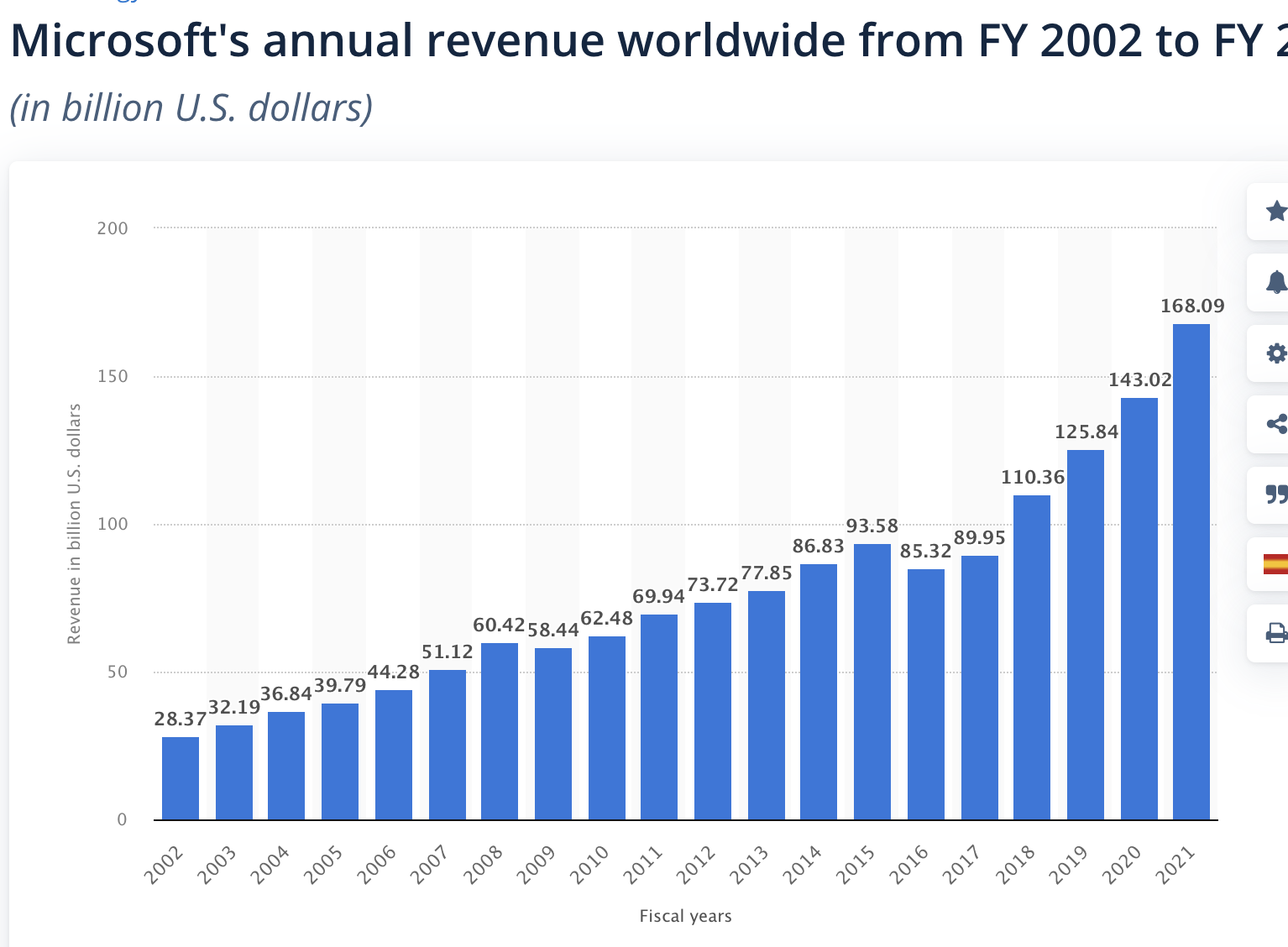Click the x-axis label 2021
Screen dimensions: 1288x947
tap(1175, 865)
